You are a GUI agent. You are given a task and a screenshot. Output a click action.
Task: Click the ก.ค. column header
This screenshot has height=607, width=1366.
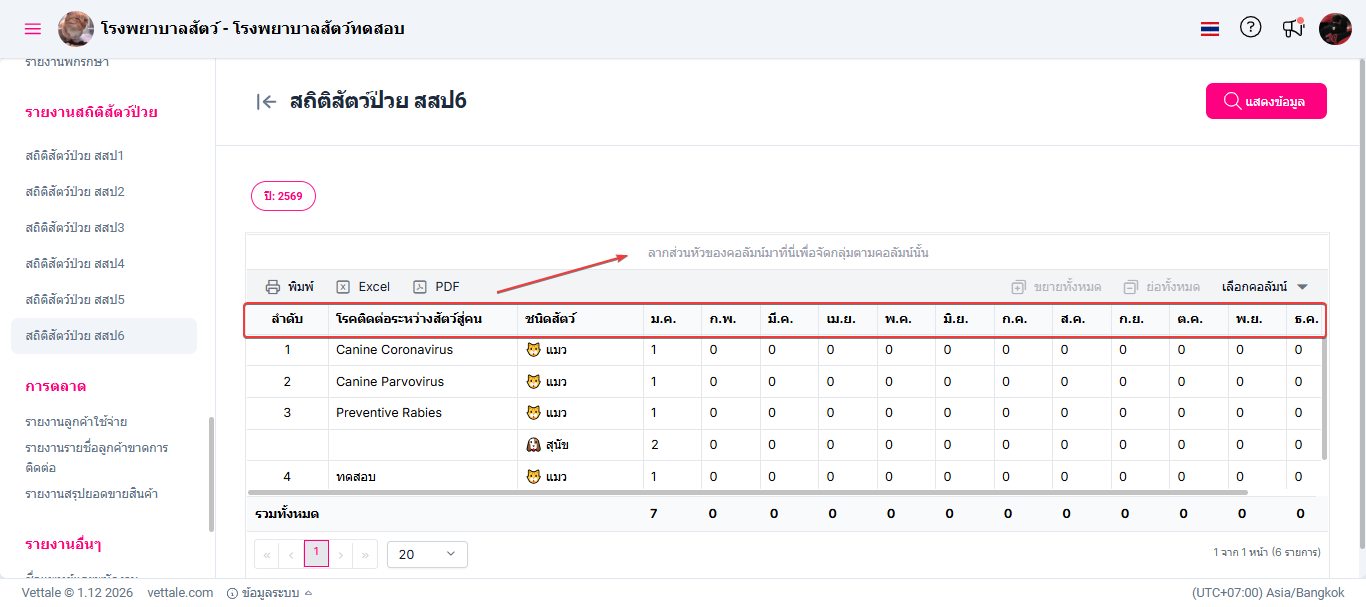[x=1023, y=319]
